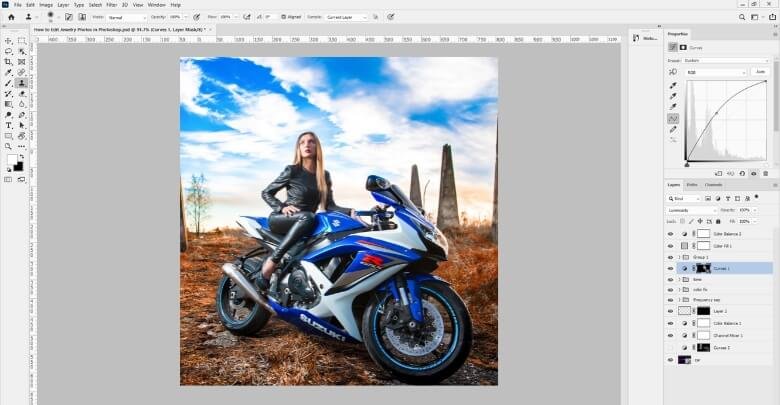Select the Pen tool
Screen dimensions: 780x405
(22, 115)
